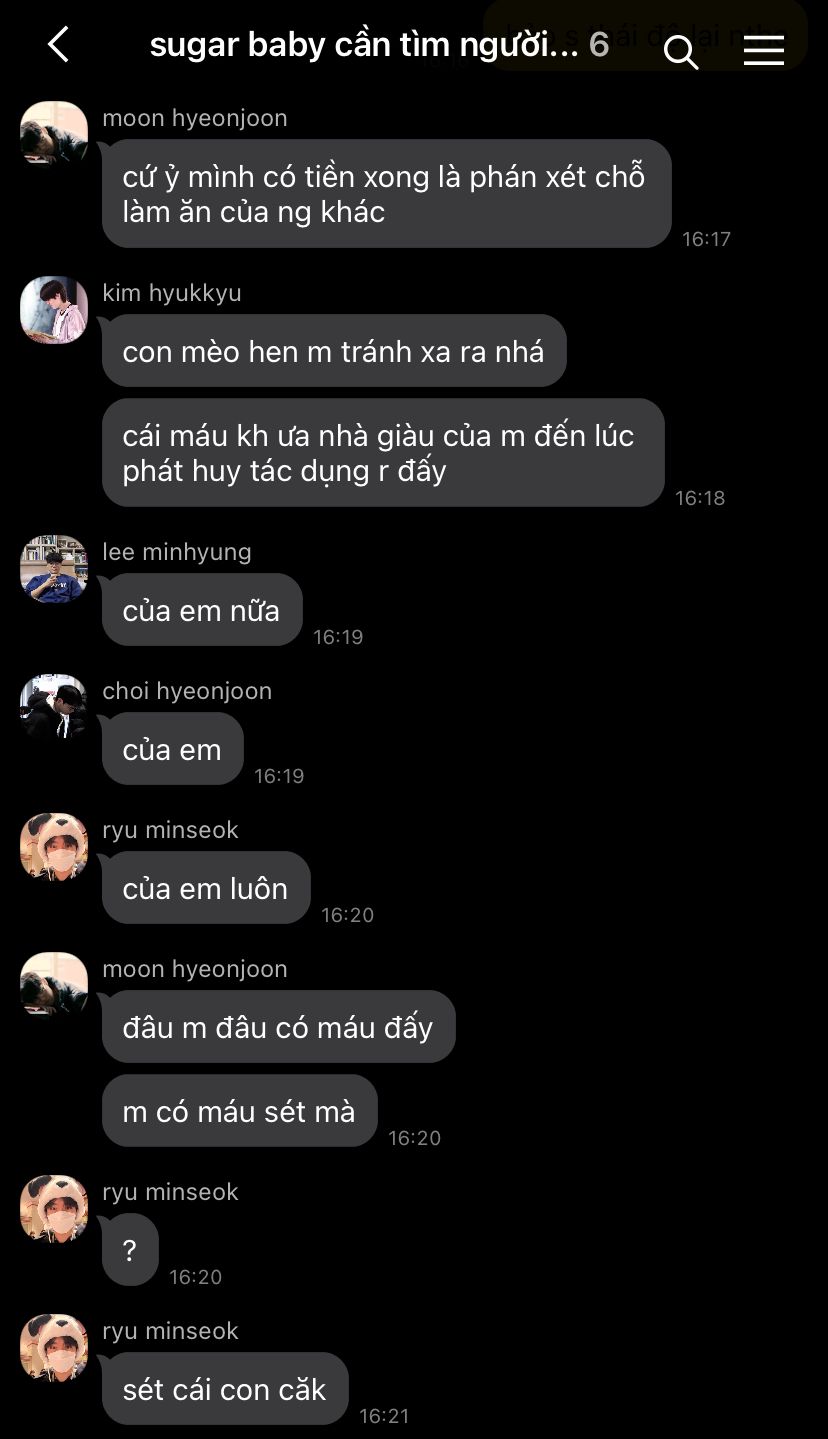Tap message 'đâu m đâu có máu đấy'
The width and height of the screenshot is (828, 1439).
278,1027
